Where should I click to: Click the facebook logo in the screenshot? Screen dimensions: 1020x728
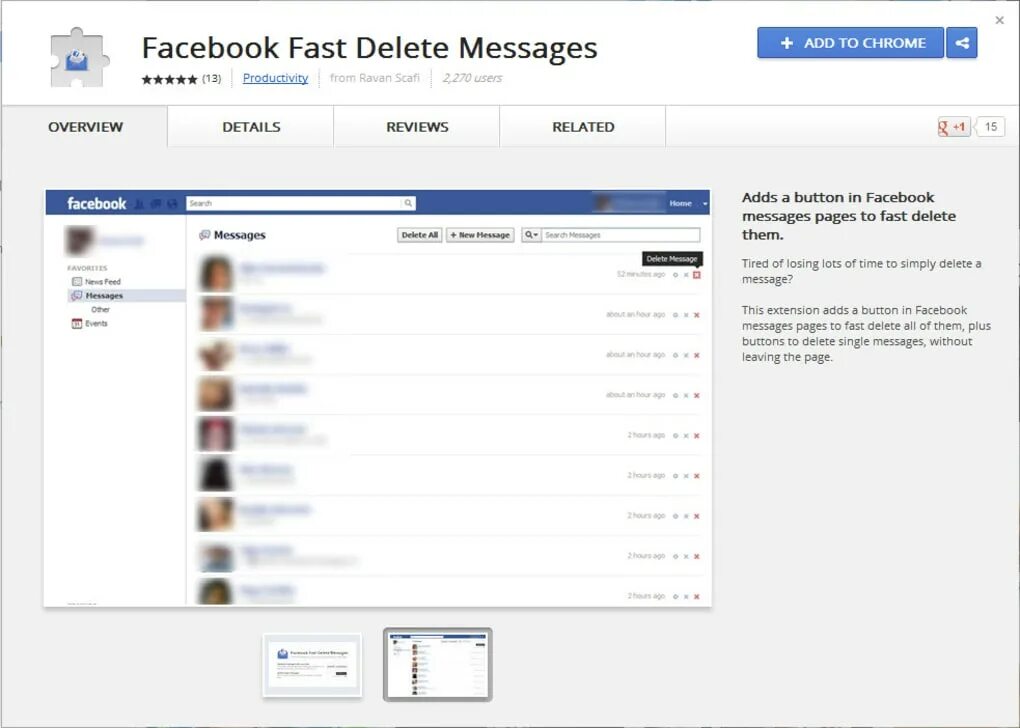pos(96,204)
